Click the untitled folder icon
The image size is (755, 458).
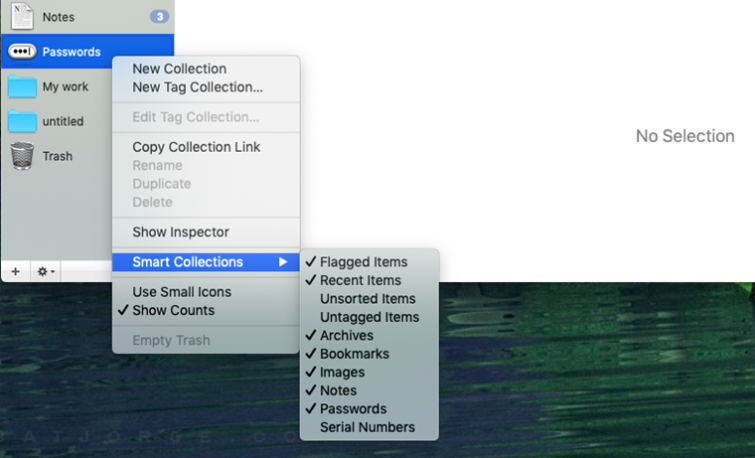tap(22, 121)
